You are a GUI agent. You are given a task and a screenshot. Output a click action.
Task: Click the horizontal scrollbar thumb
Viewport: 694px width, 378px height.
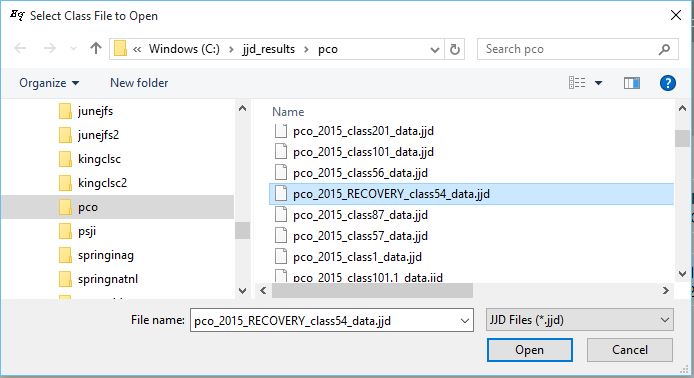(372, 290)
